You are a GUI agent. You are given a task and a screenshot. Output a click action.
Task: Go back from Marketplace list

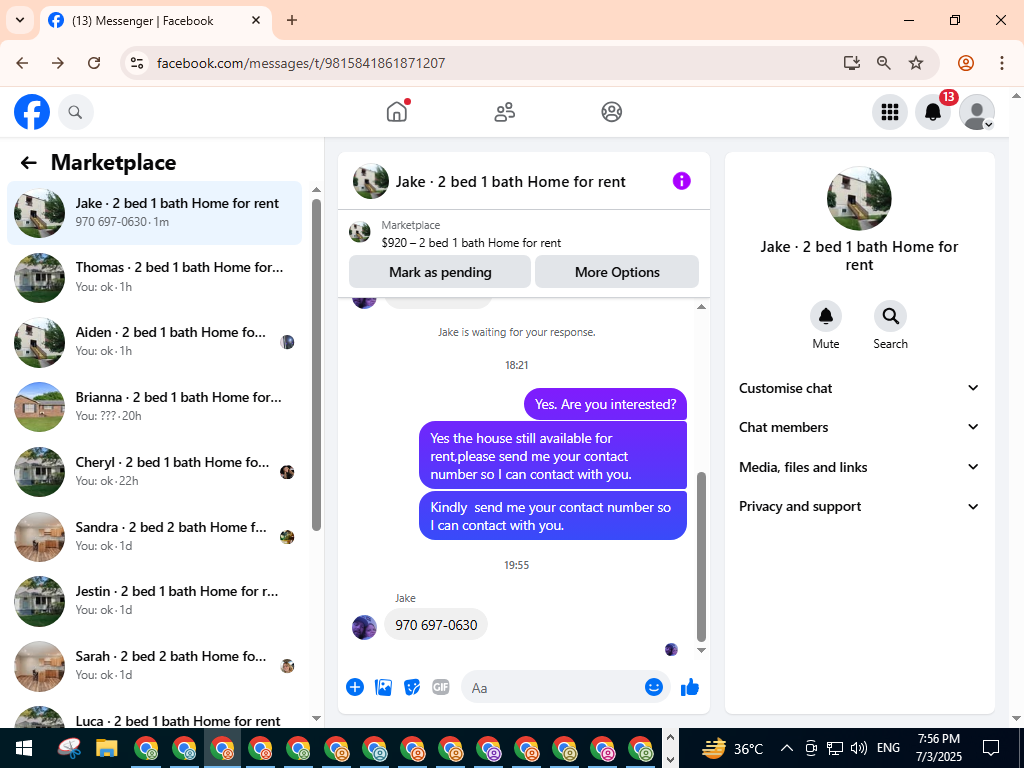click(x=29, y=163)
